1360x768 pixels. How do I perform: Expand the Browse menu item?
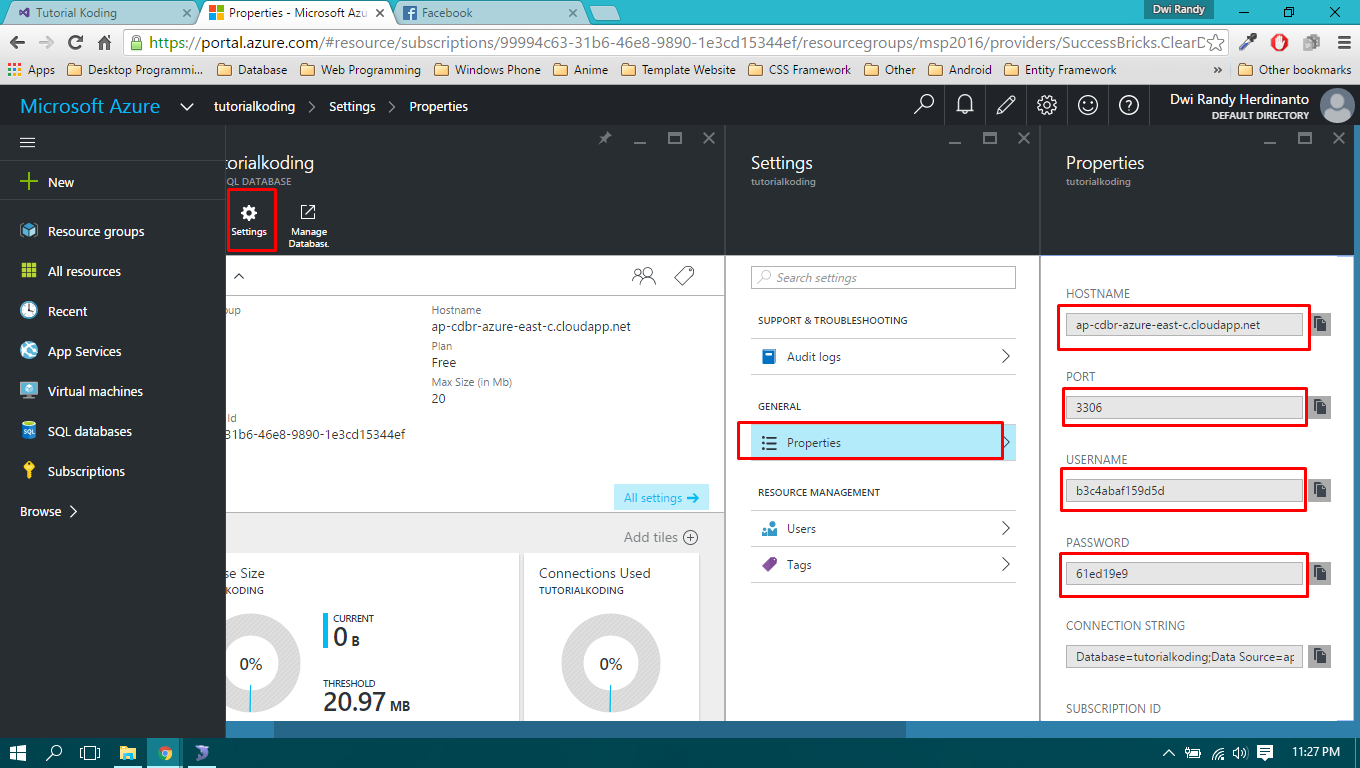[x=40, y=511]
